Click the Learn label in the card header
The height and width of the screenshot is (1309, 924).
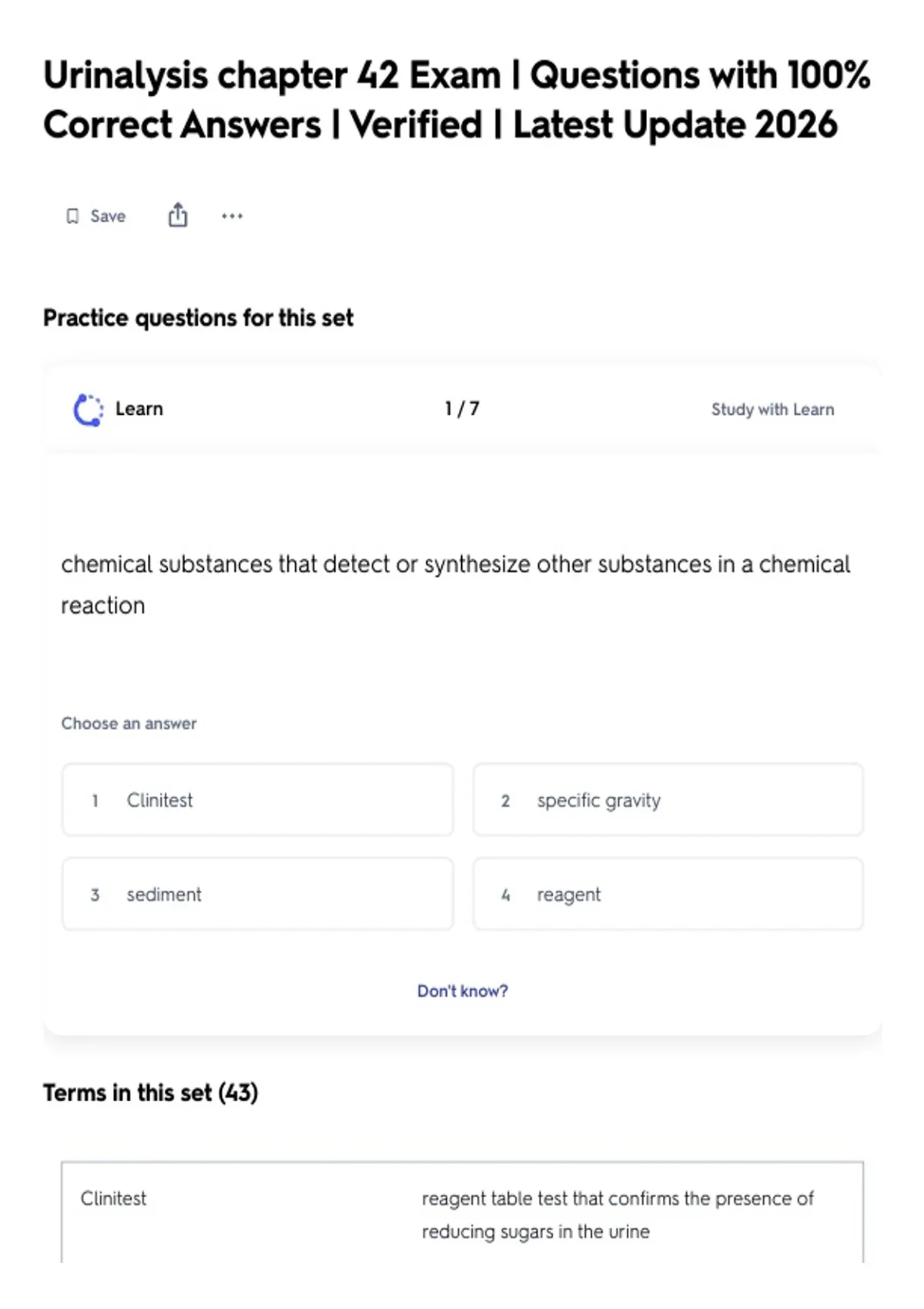[139, 409]
